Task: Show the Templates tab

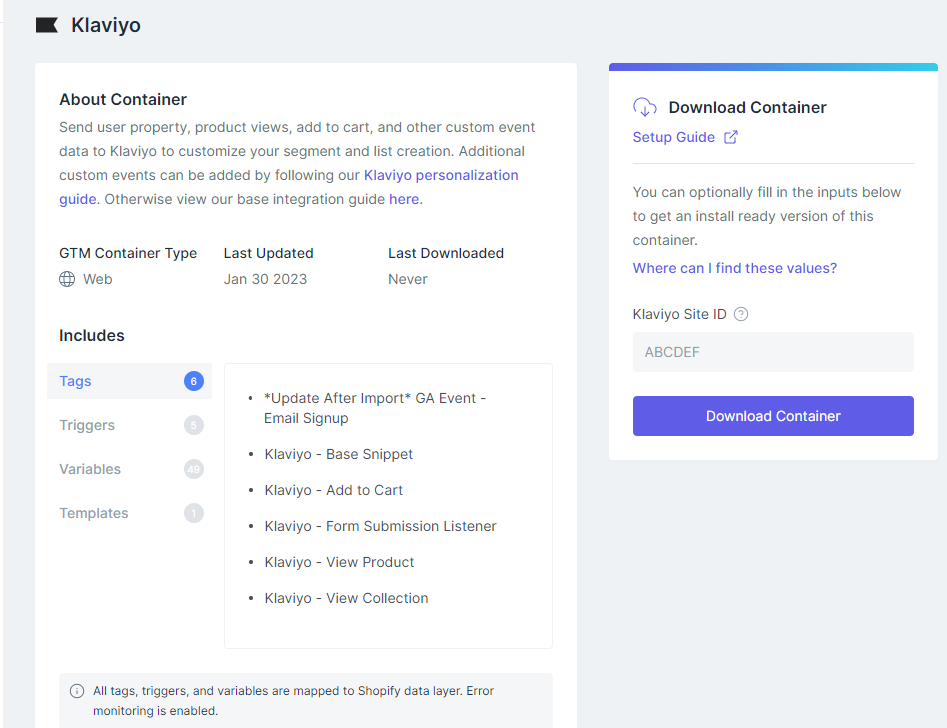Action: 94,513
